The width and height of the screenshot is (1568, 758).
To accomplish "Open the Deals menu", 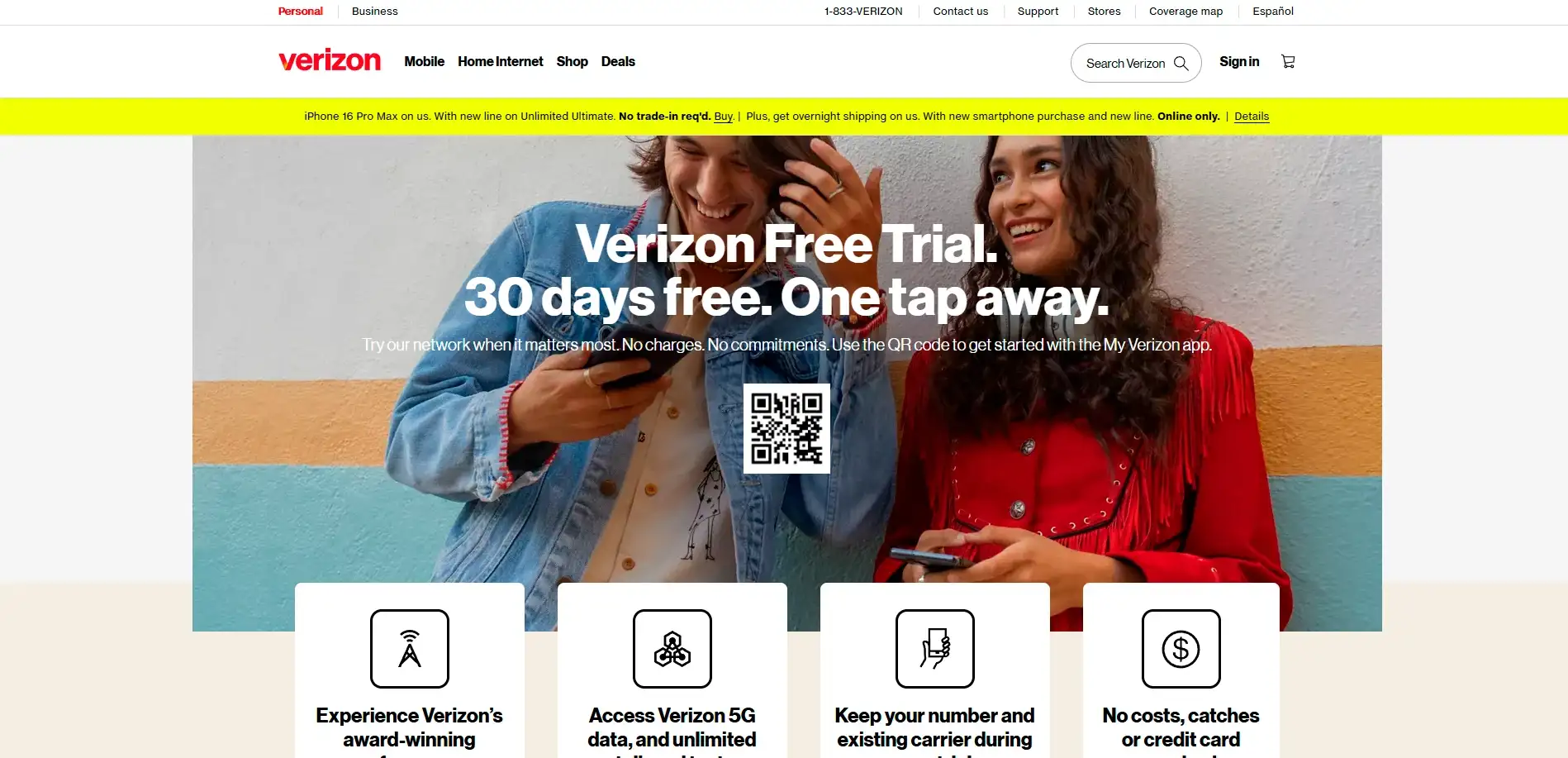I will [x=618, y=61].
